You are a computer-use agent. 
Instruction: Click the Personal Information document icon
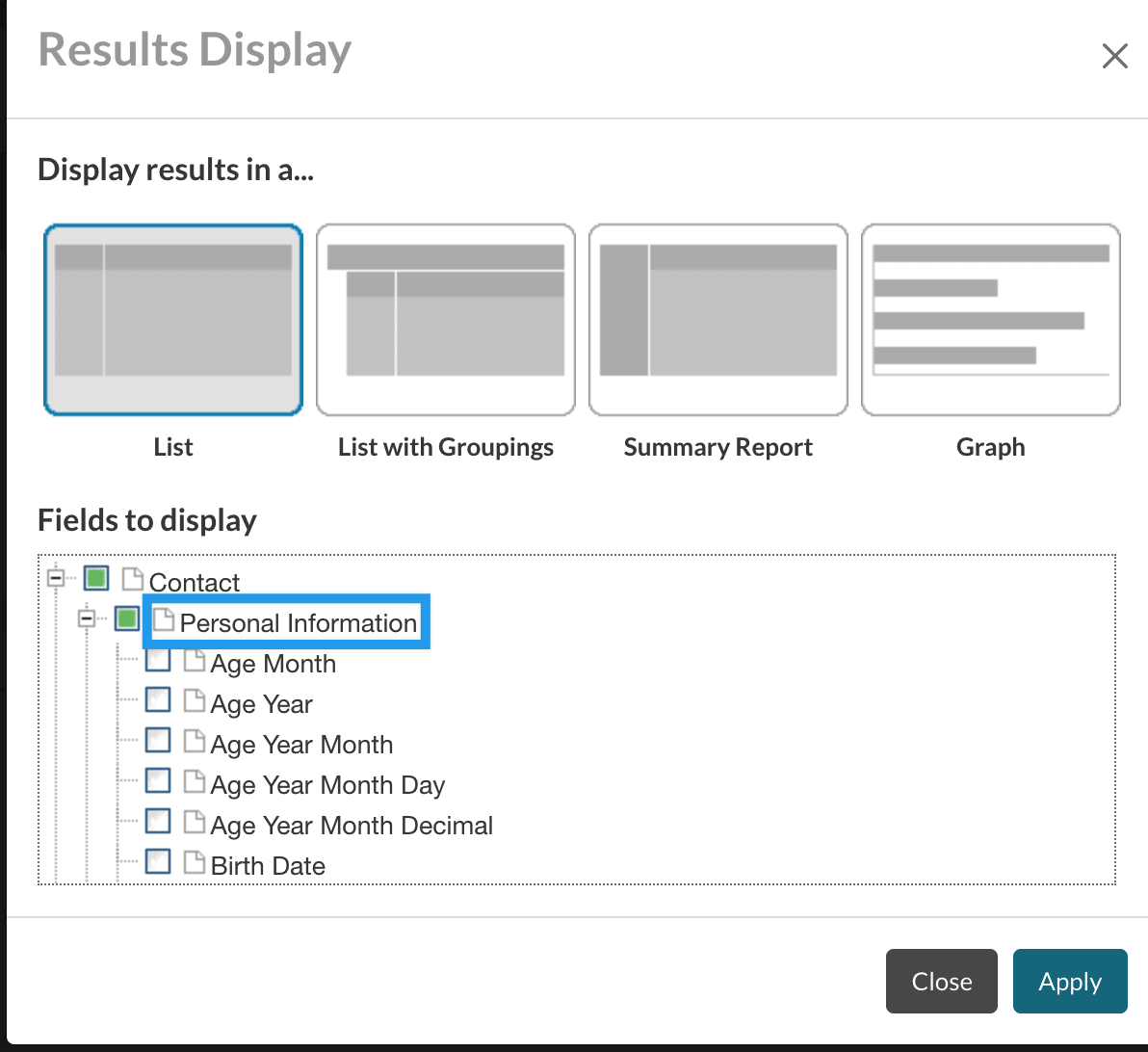165,620
